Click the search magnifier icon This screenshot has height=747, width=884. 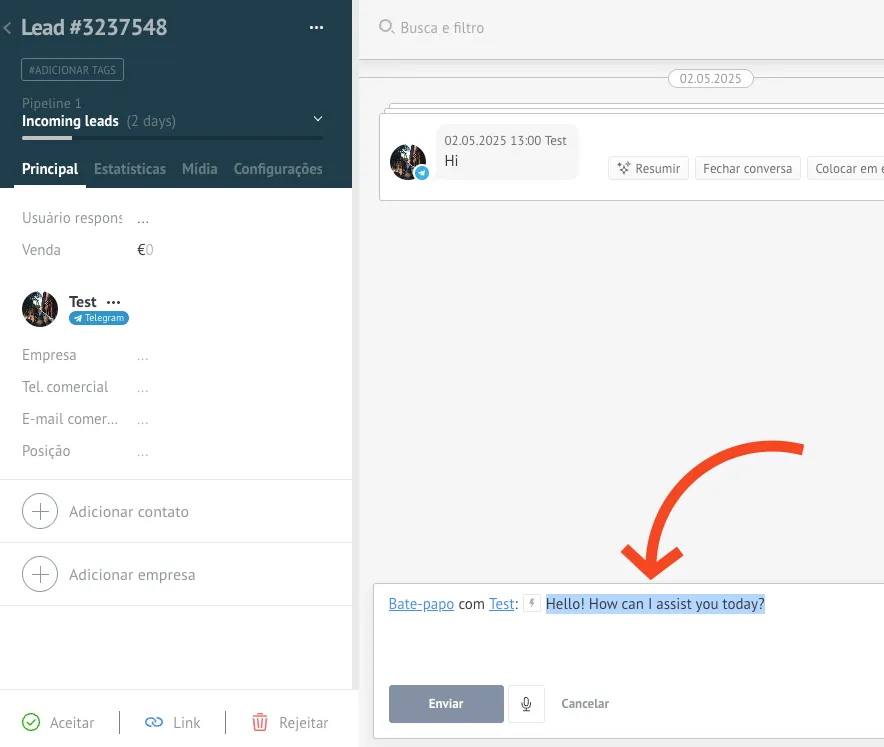pyautogui.click(x=386, y=28)
